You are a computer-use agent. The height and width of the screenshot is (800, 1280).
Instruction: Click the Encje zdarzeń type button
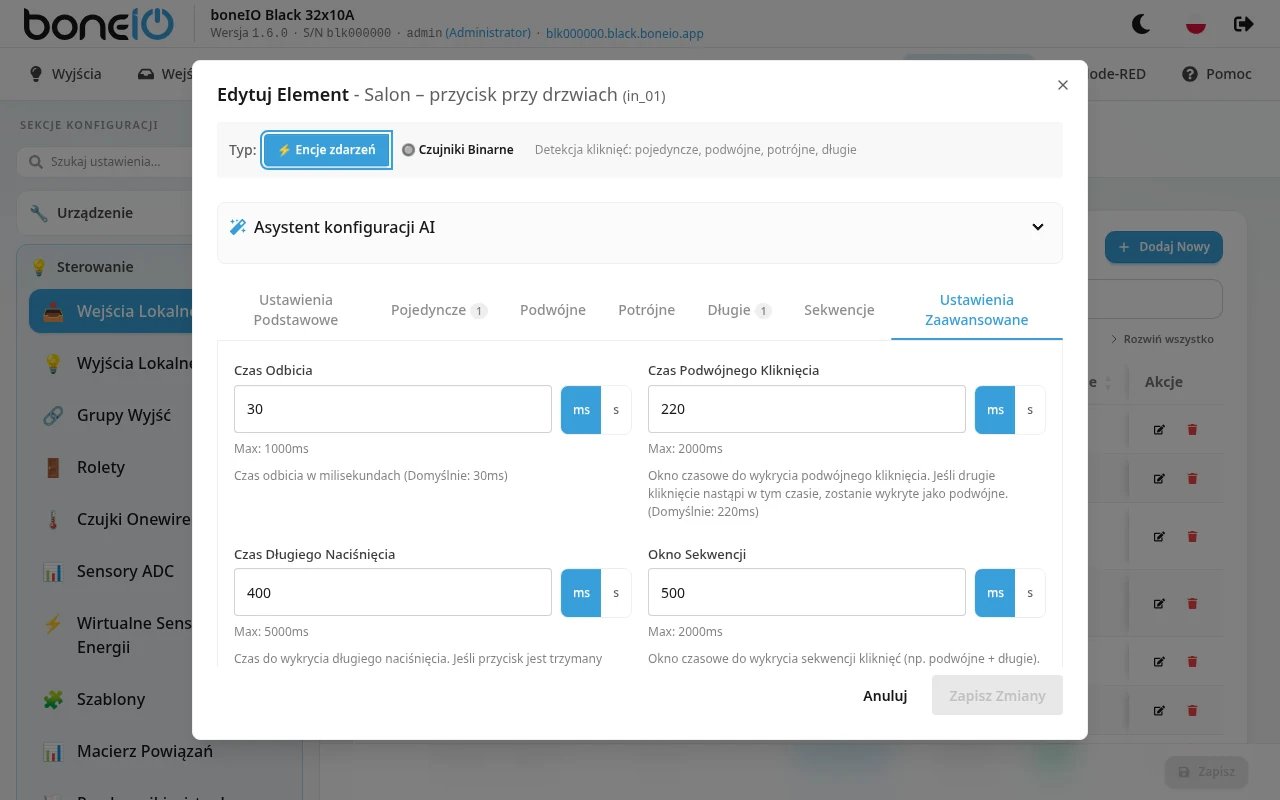click(327, 150)
